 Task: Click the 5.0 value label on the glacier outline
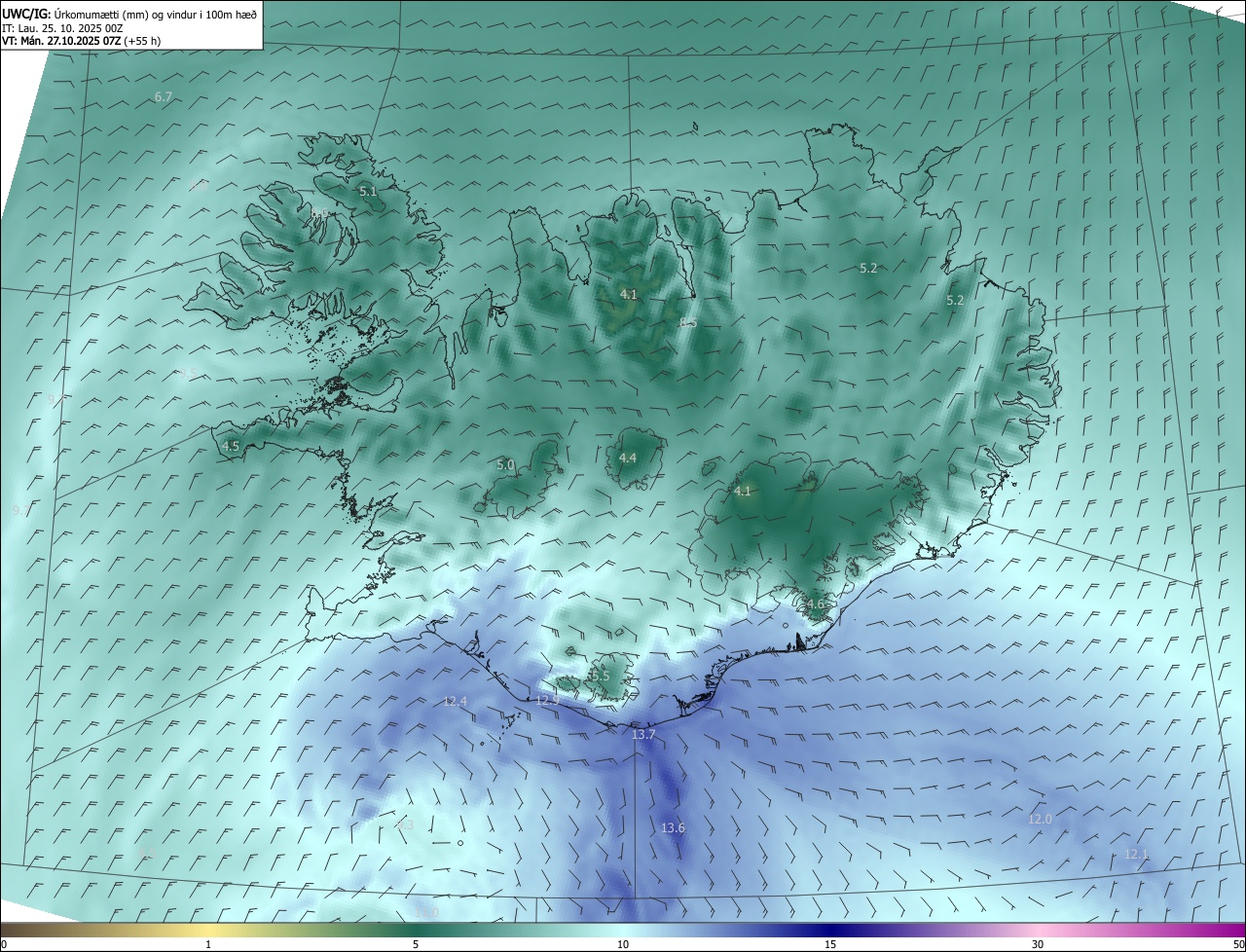505,465
